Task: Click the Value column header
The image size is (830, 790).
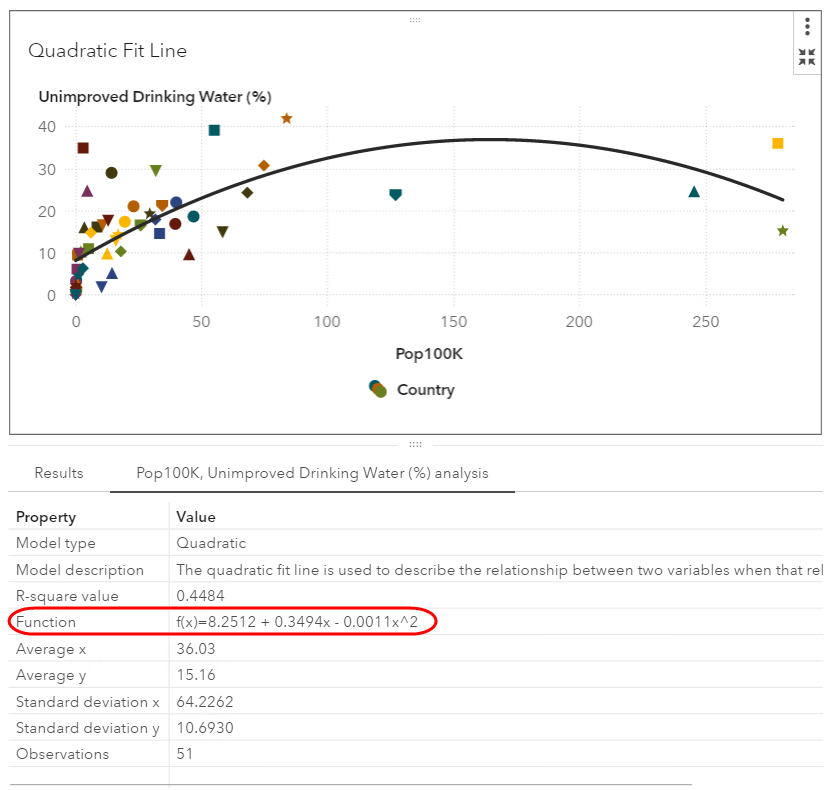Action: point(195,517)
